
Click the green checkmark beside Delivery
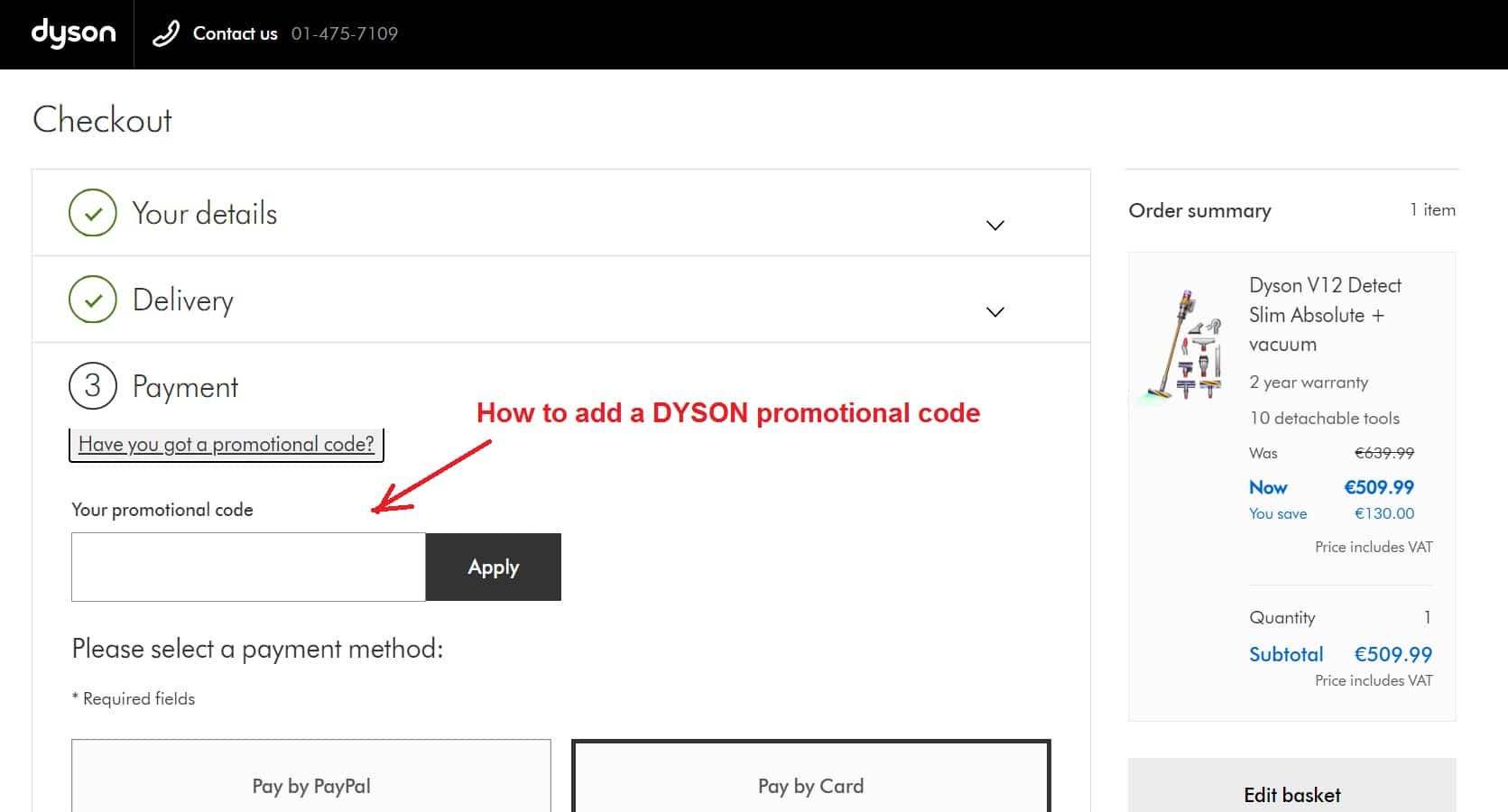92,300
